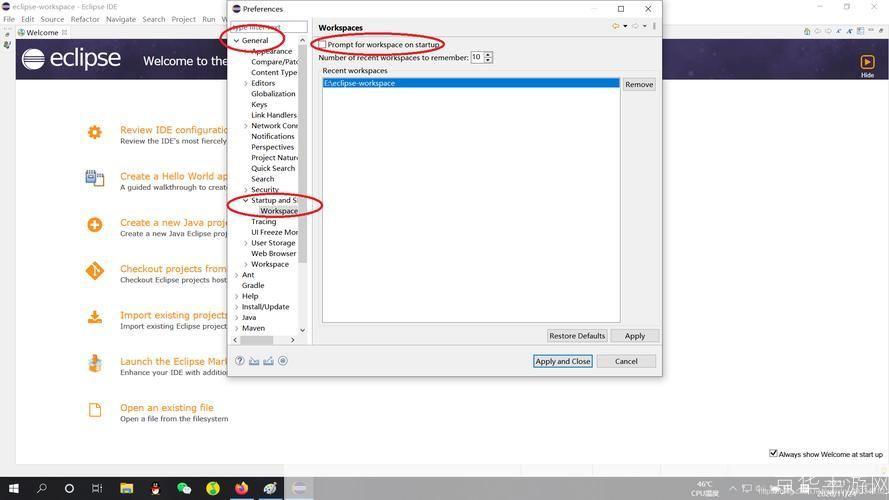Open the Review IDE configuration link
The height and width of the screenshot is (500, 889).
tap(173, 130)
